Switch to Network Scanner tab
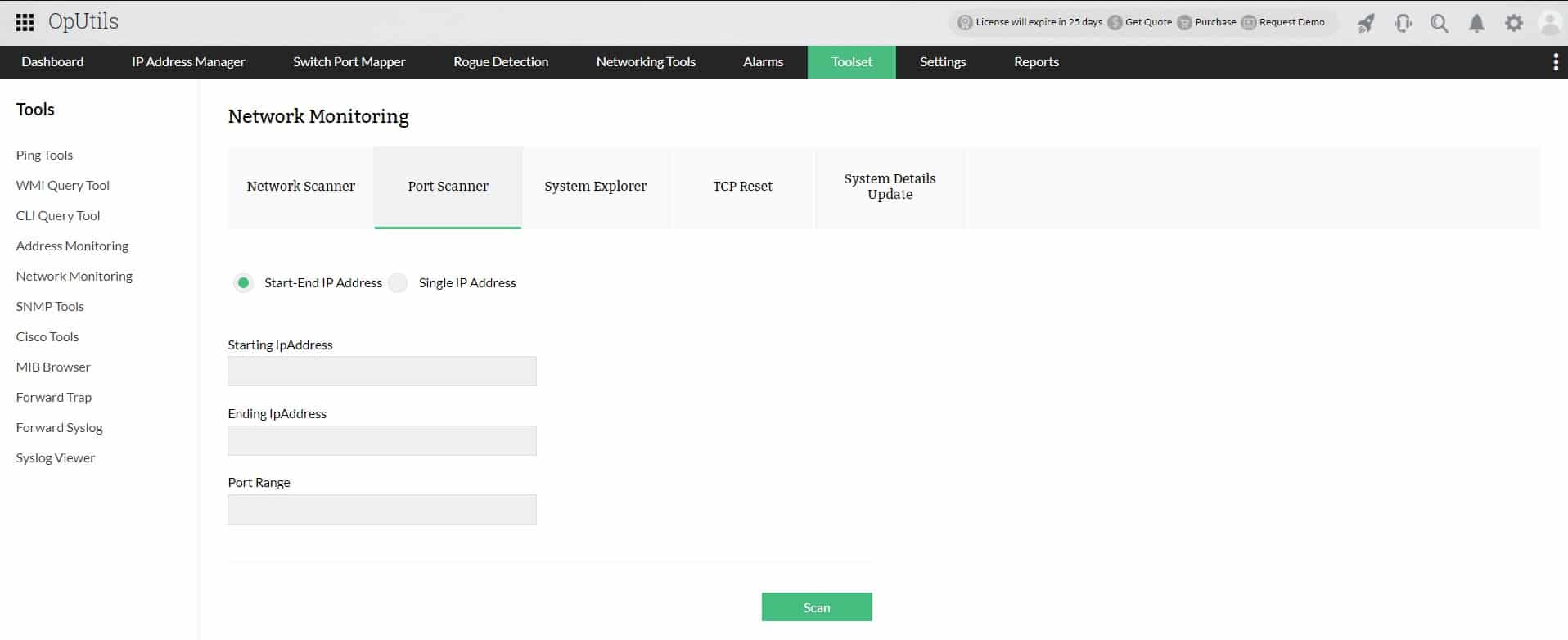Screen dimensions: 1568x640 (301, 187)
